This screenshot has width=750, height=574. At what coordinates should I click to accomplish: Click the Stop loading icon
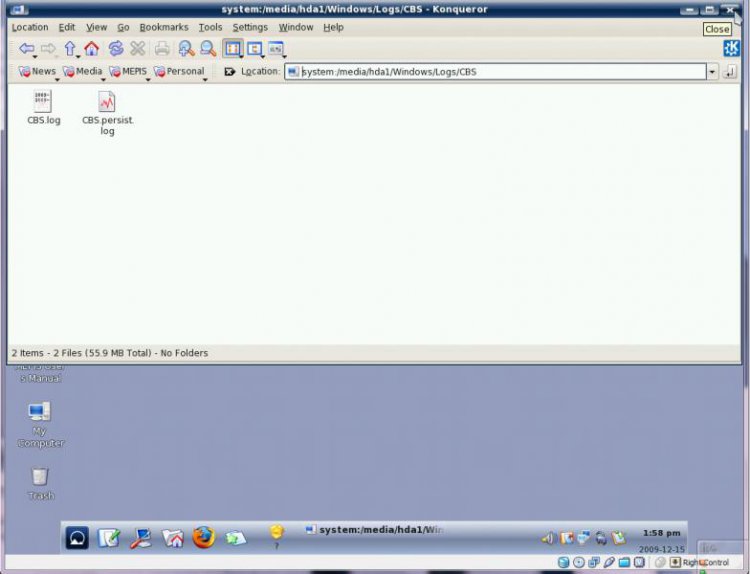[138, 48]
